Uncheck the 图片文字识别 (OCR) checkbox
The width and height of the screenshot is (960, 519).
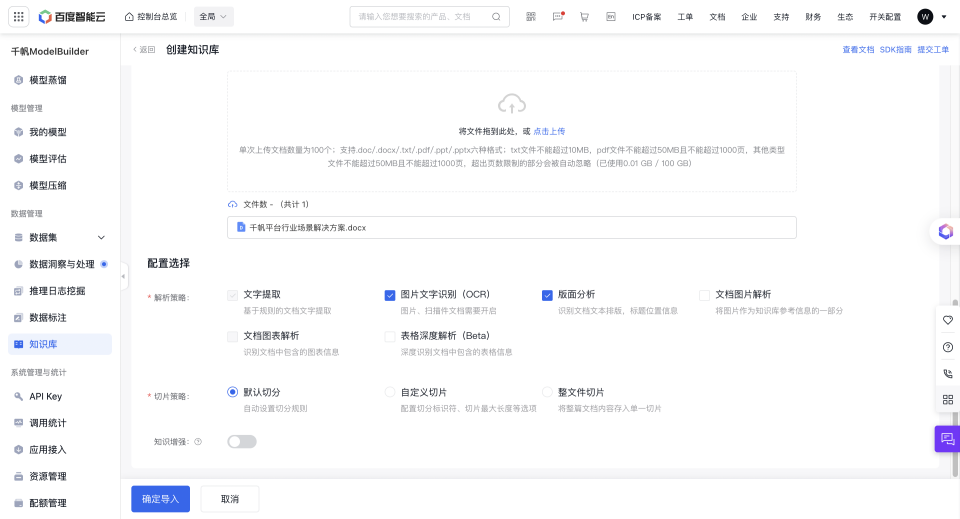390,295
